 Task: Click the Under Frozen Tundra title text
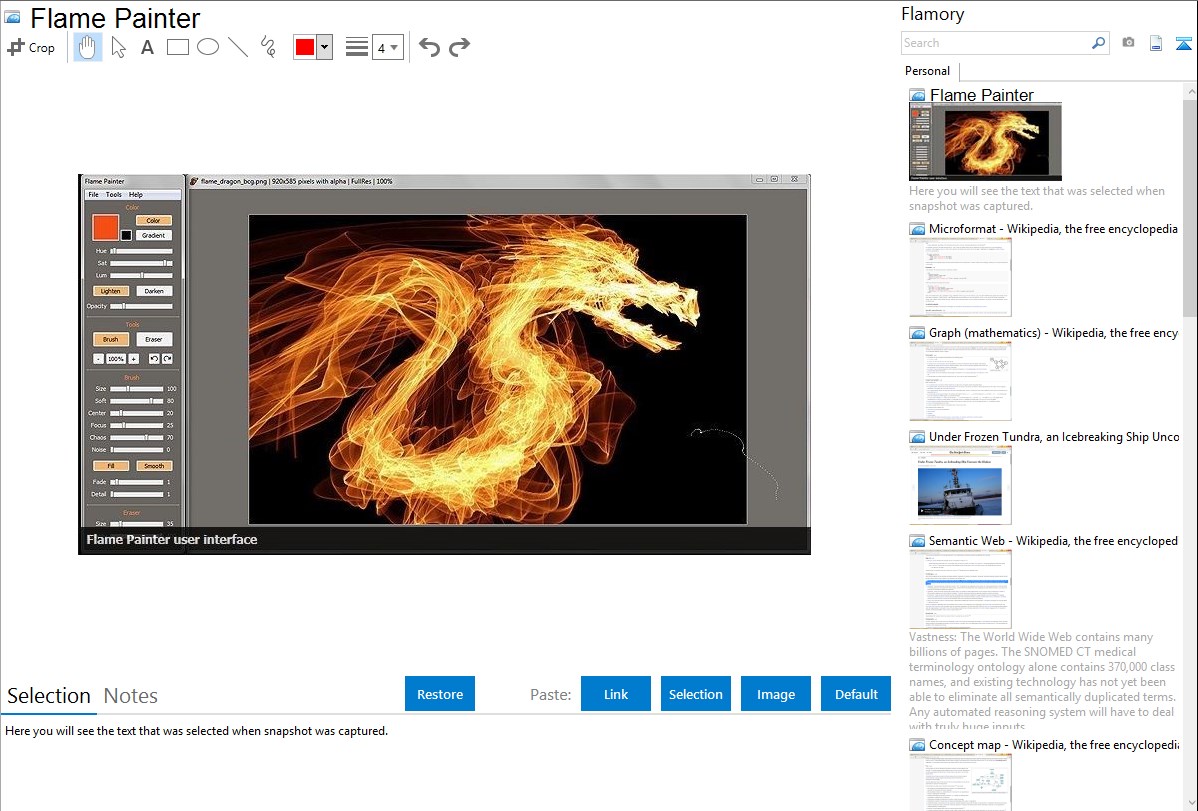click(1054, 436)
